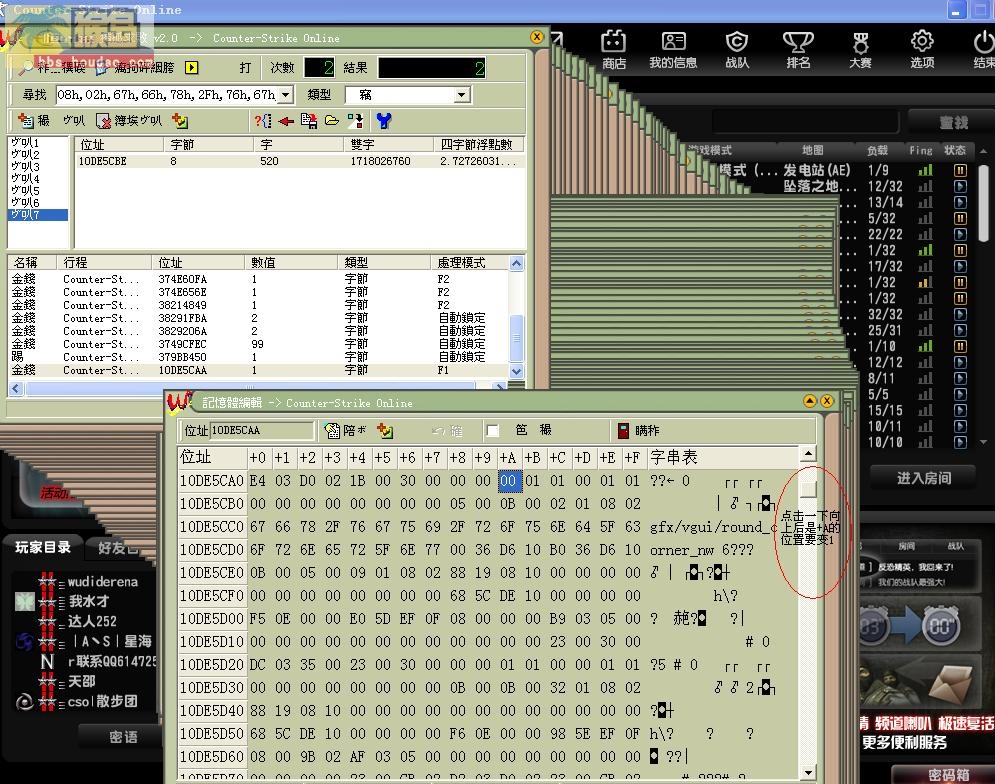
Task: Click the scroll-down arrow of the saved address list
Action: pos(517,371)
